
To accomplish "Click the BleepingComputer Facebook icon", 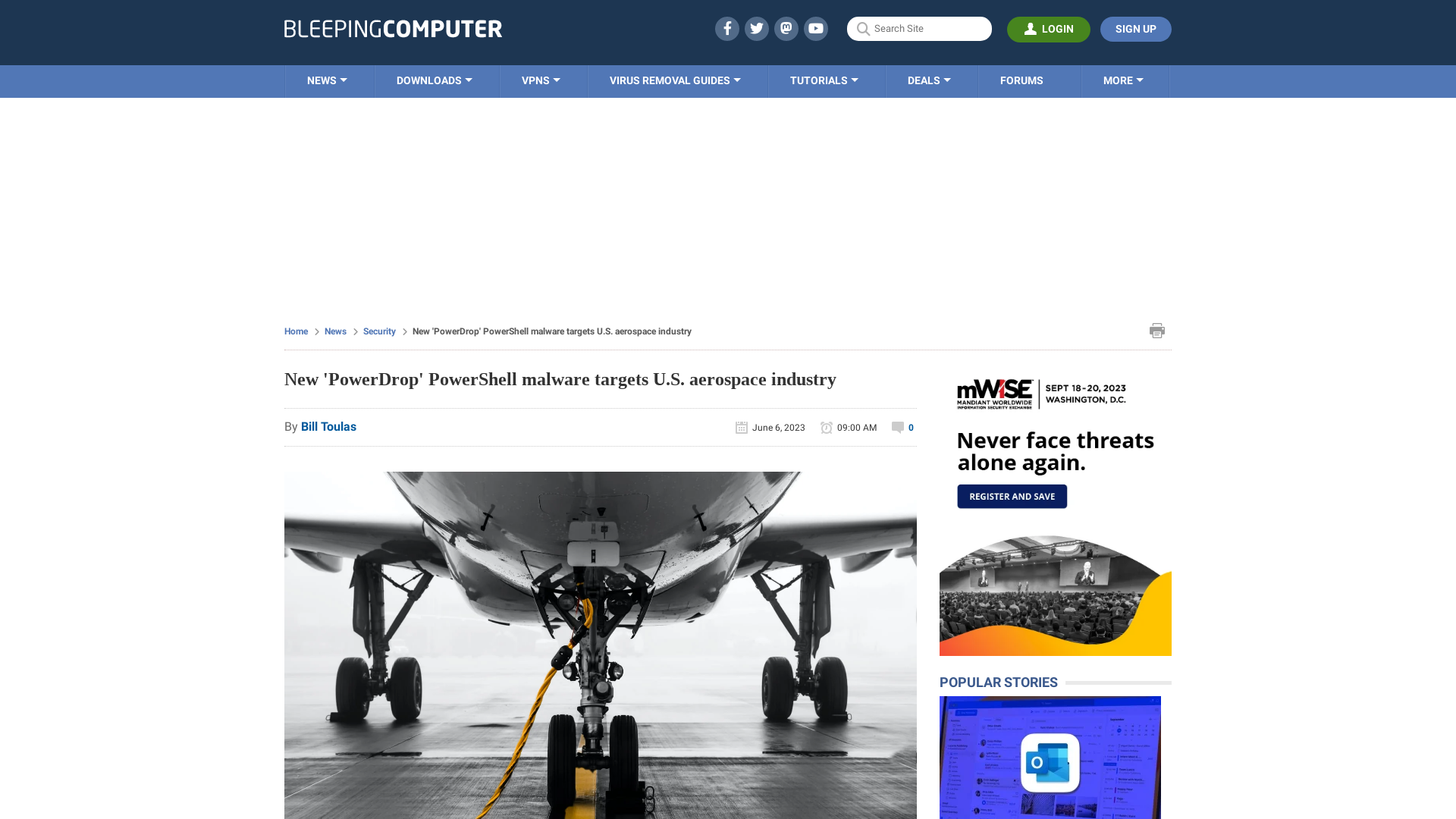I will tap(727, 29).
